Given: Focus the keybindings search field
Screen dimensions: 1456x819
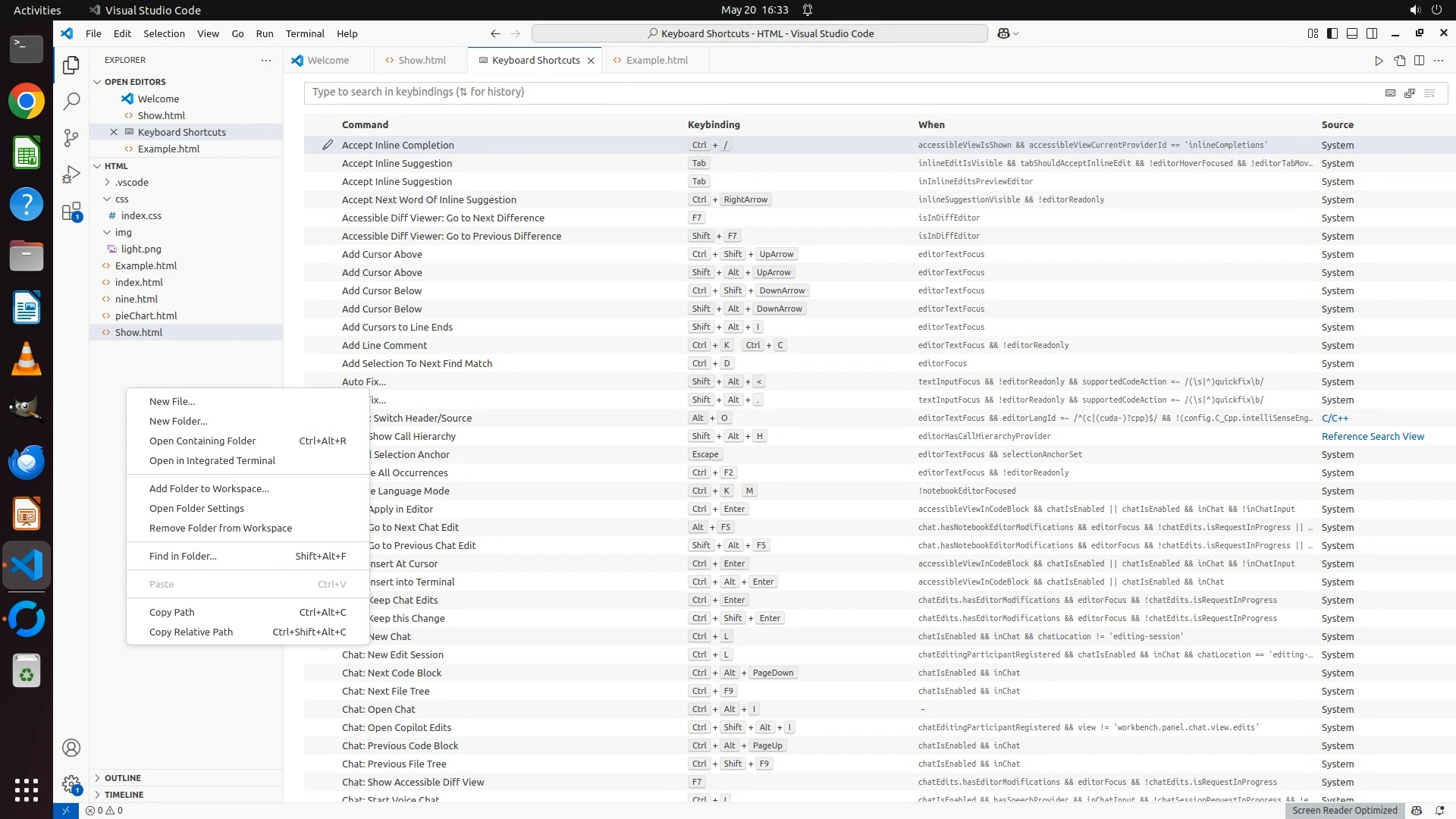Looking at the screenshot, I should tap(834, 93).
